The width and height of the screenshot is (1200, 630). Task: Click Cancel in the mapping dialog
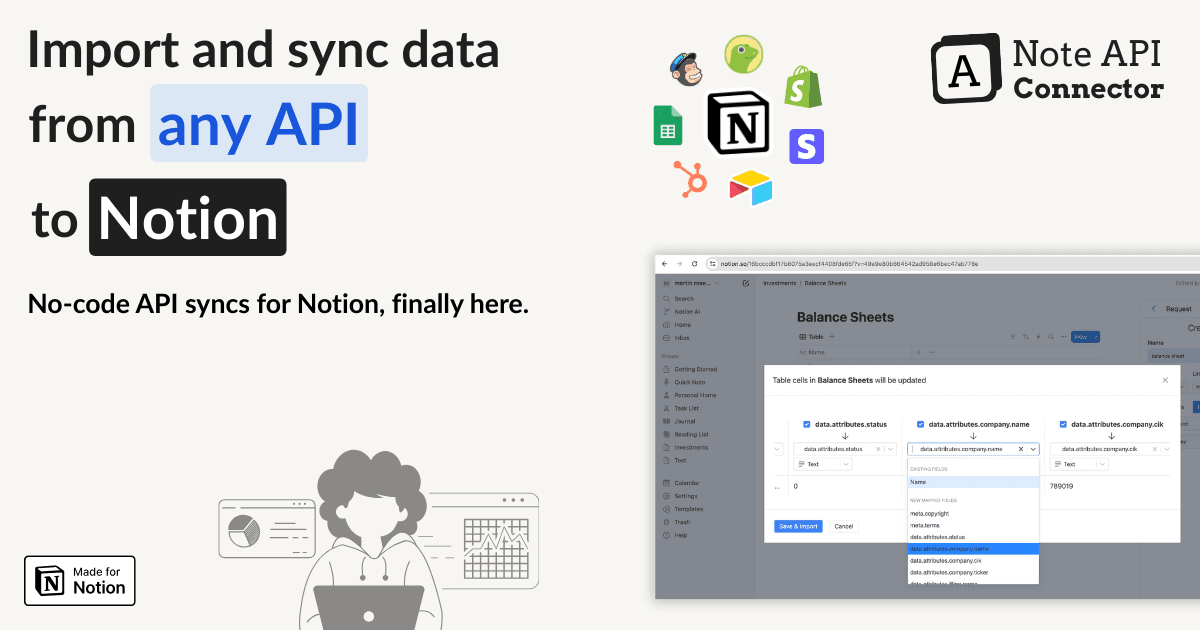(843, 526)
